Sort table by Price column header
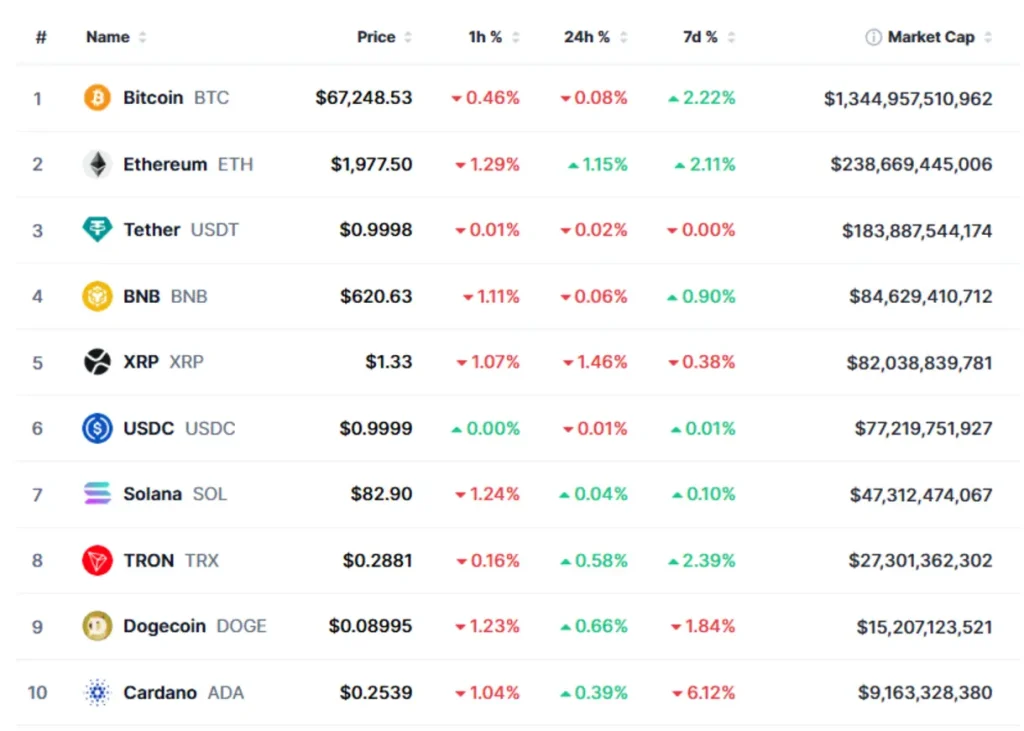Screen dimensions: 1024x731 pos(376,37)
